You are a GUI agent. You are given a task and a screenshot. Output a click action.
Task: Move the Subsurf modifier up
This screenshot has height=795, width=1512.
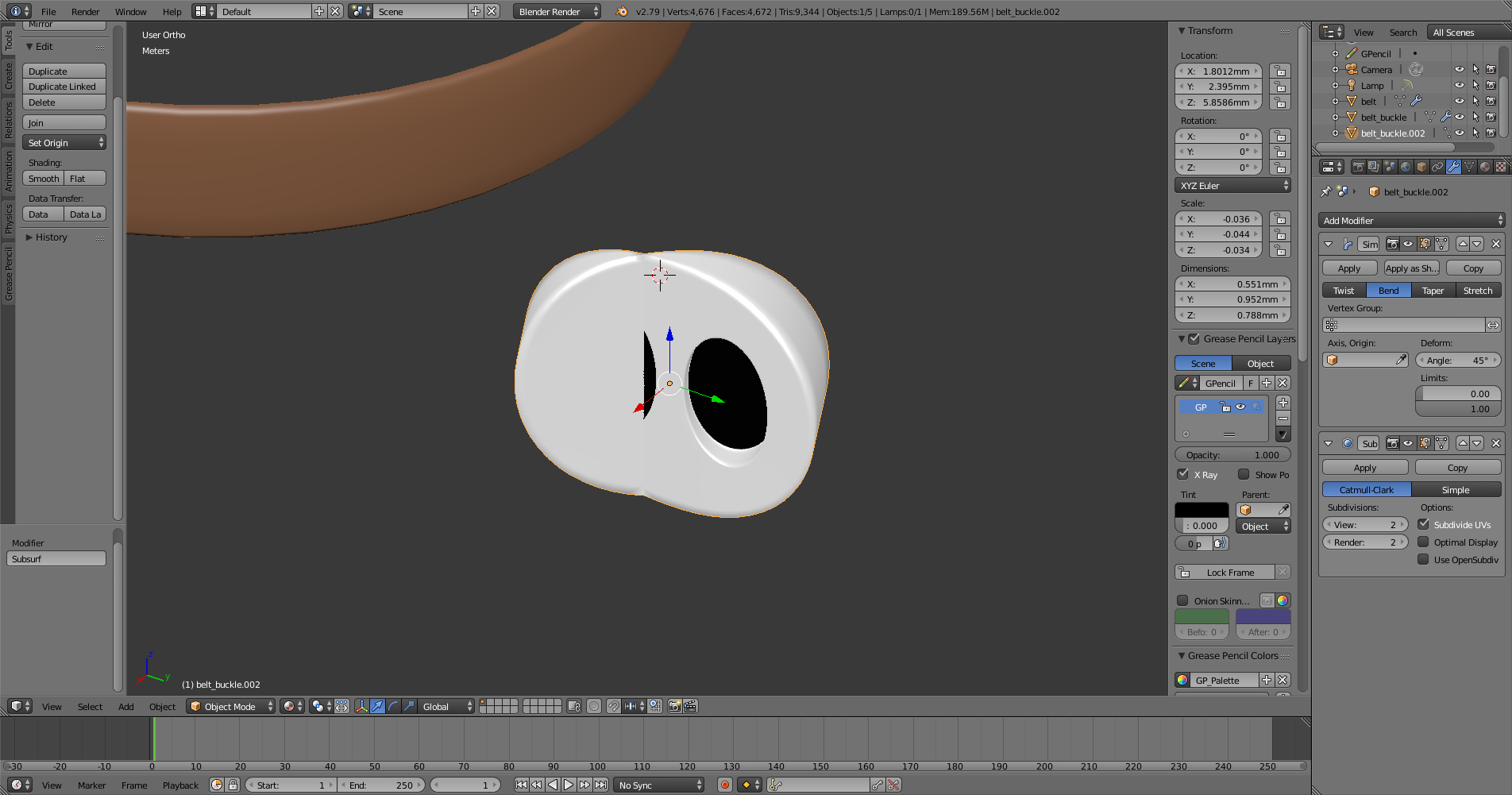[1463, 443]
